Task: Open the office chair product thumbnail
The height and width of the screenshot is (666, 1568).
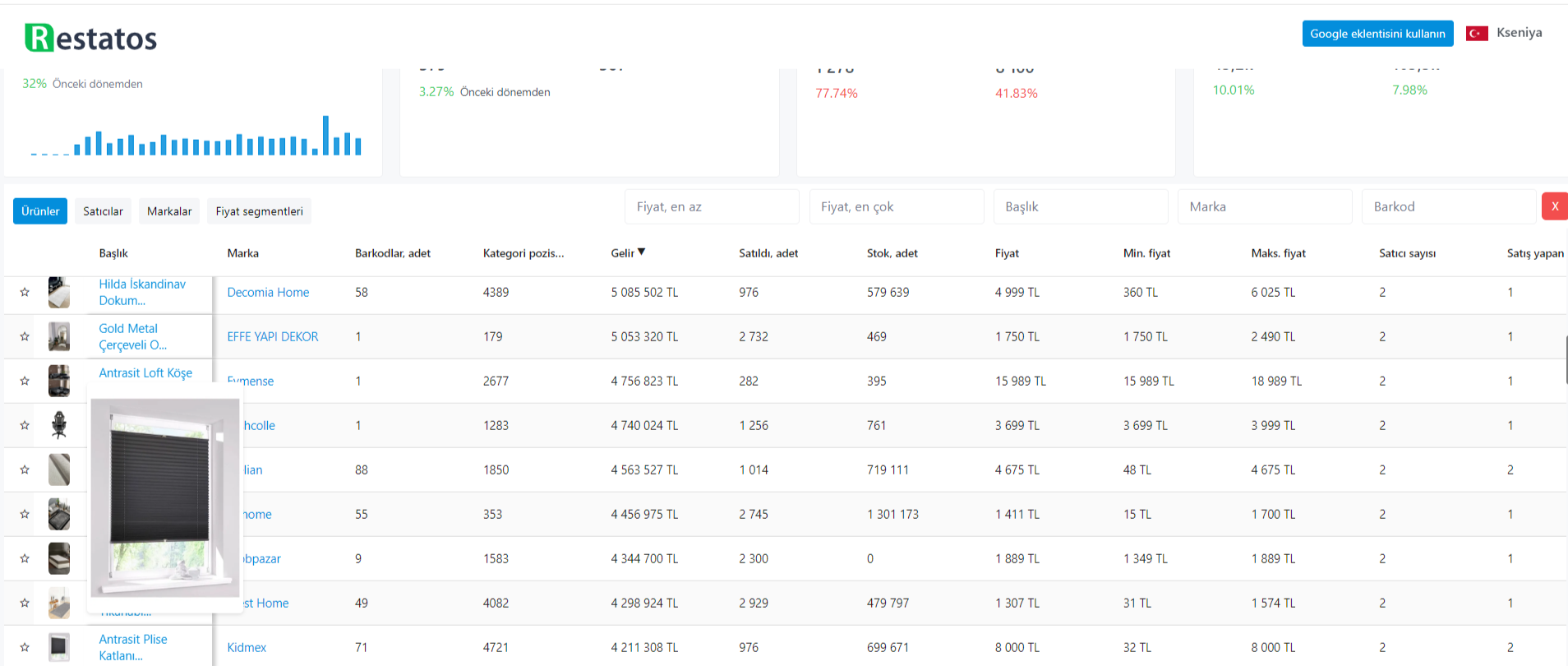Action: [59, 425]
